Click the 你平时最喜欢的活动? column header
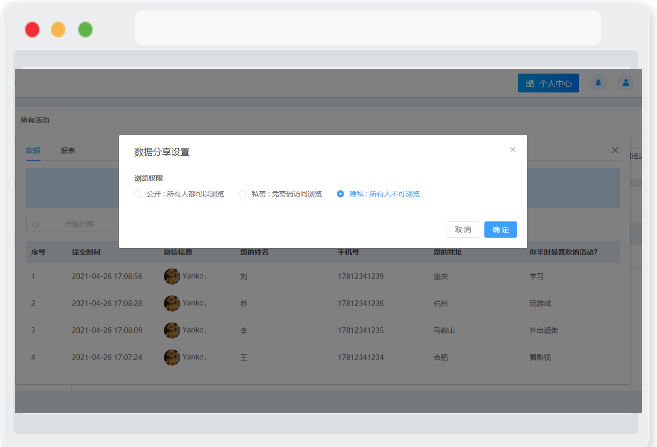657x447 pixels. click(x=563, y=252)
